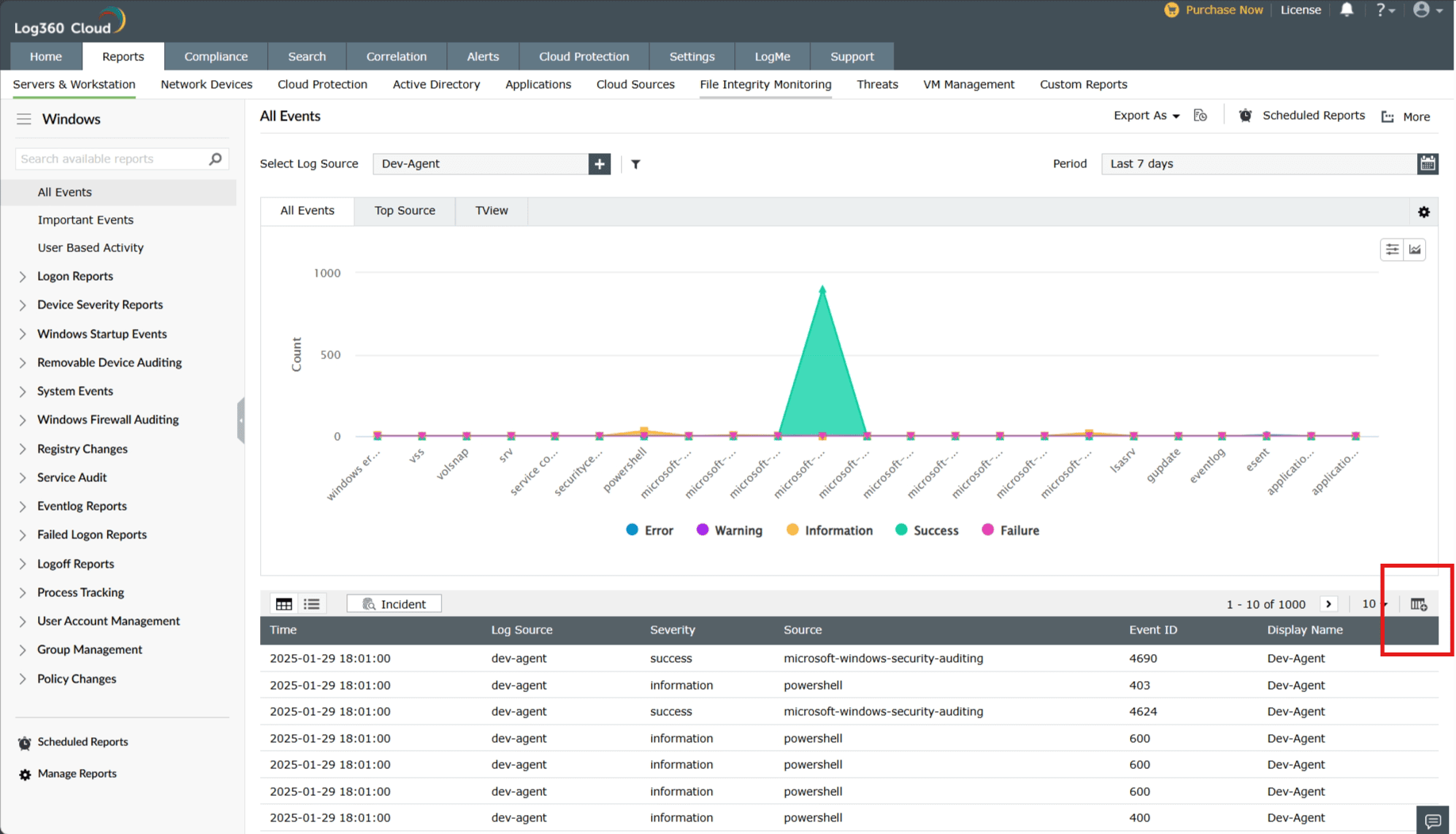Open the live chat icon
The width and height of the screenshot is (1456, 834).
[1432, 821]
